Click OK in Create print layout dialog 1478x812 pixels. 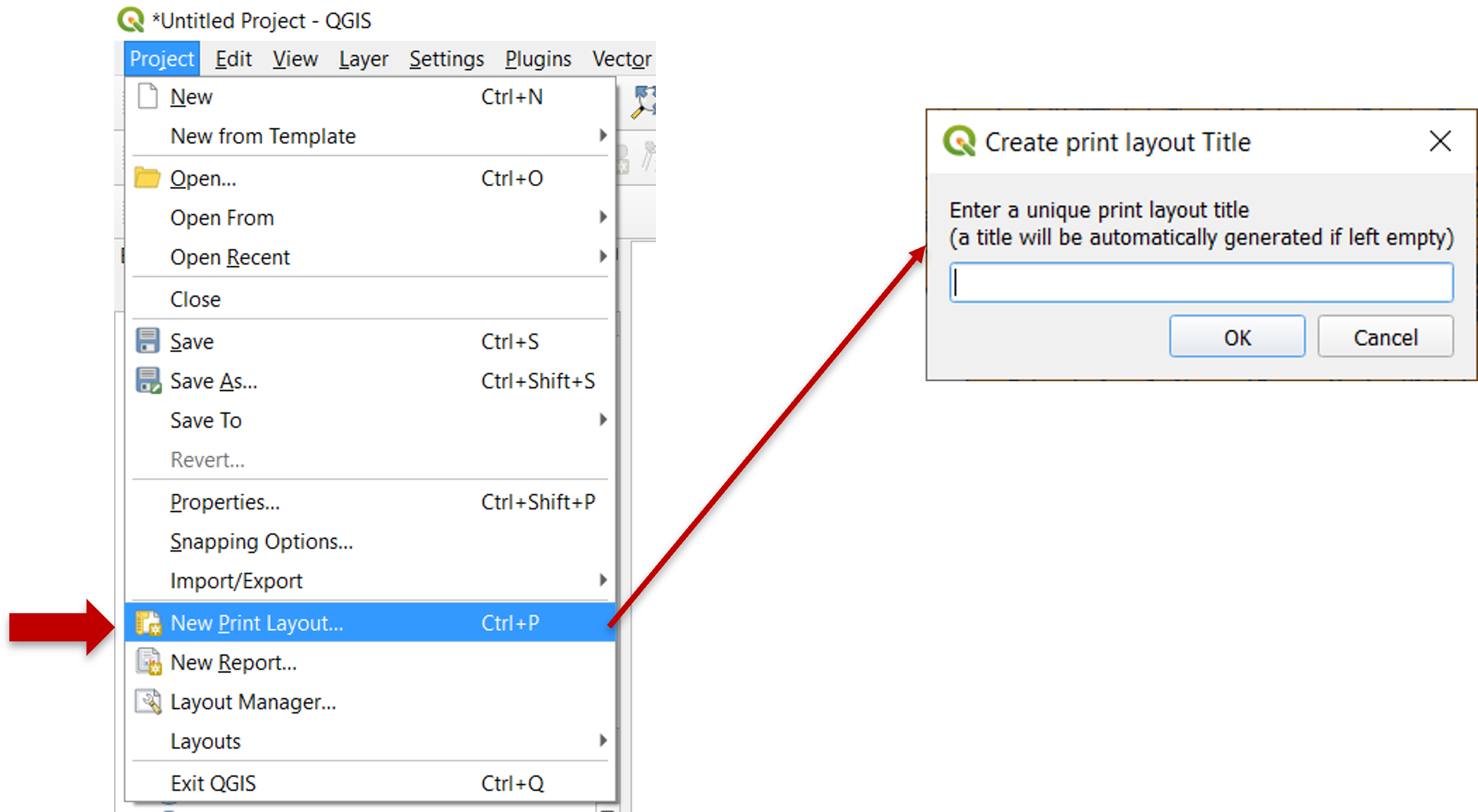1237,337
